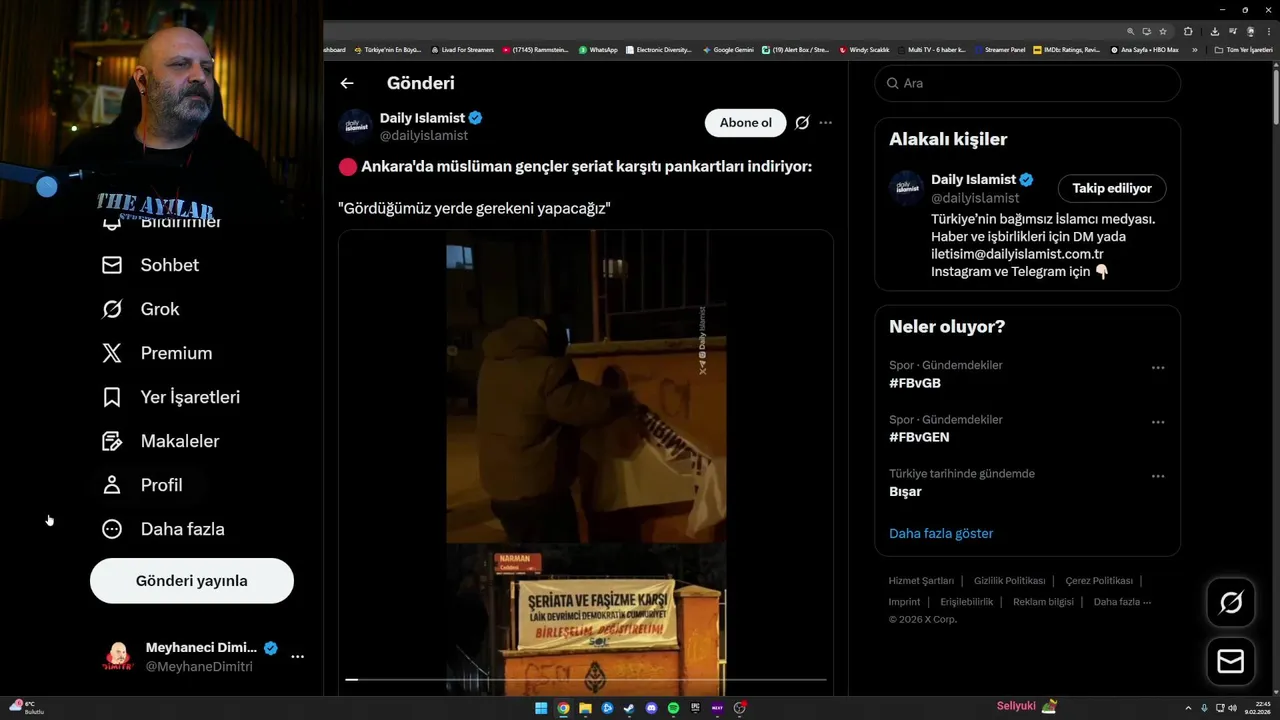Screen dimensions: 1280x720
Task: Open the Windows Start menu
Action: point(541,708)
